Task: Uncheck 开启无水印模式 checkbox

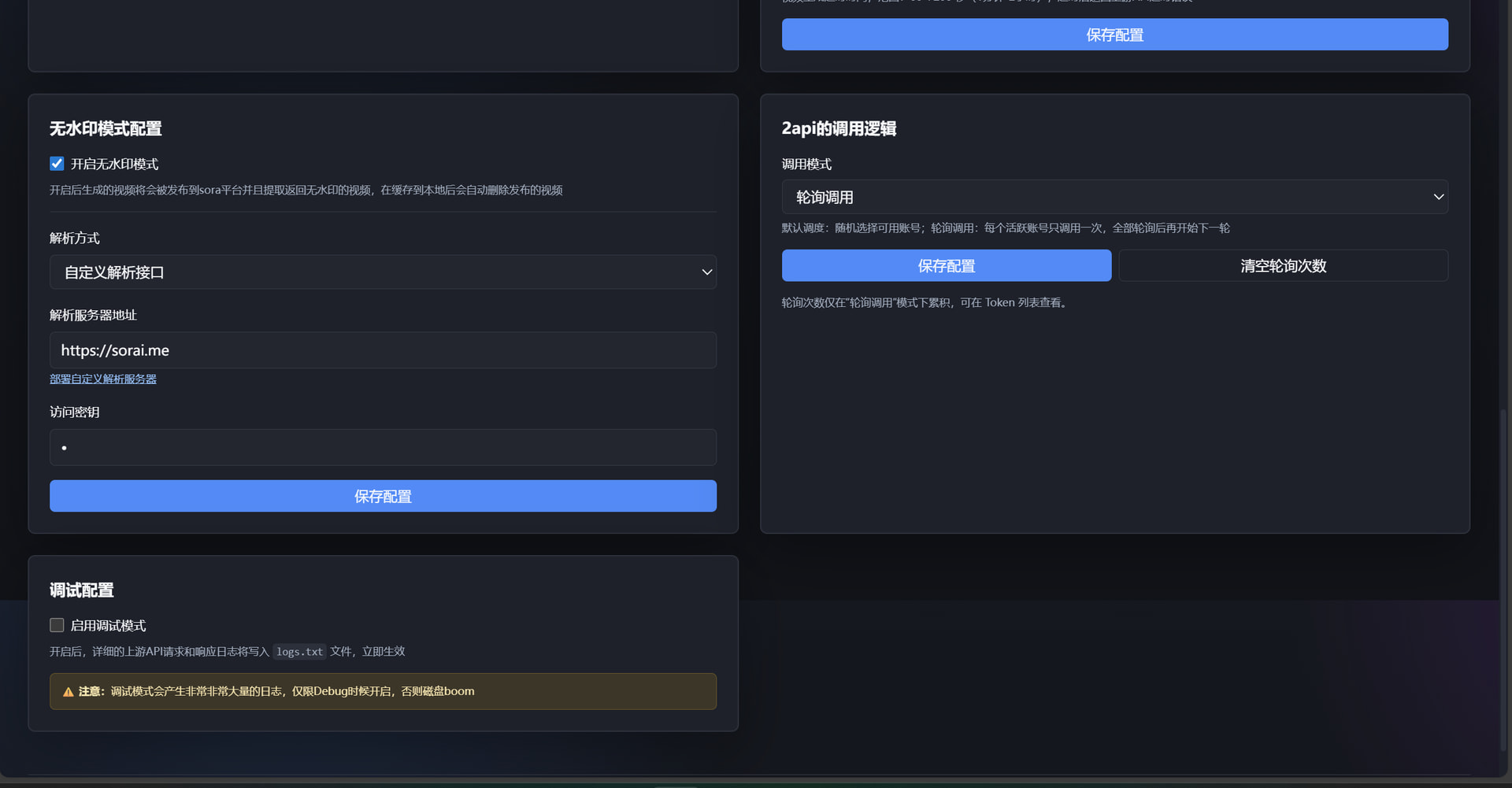Action: pyautogui.click(x=57, y=164)
